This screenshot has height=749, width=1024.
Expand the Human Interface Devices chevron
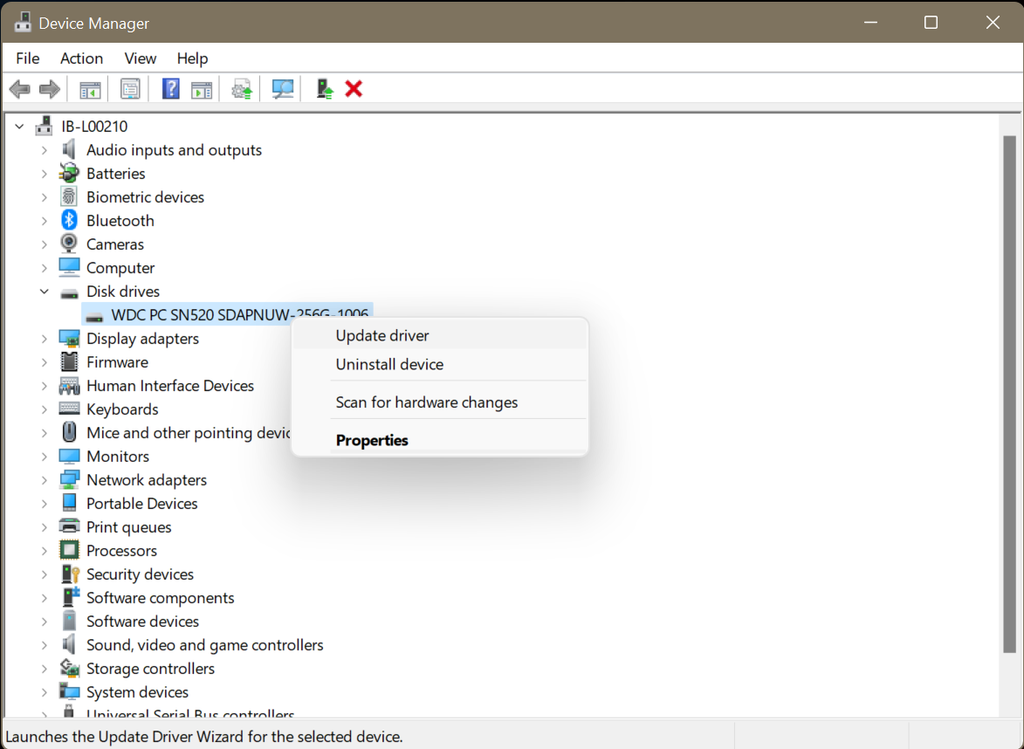coord(44,386)
